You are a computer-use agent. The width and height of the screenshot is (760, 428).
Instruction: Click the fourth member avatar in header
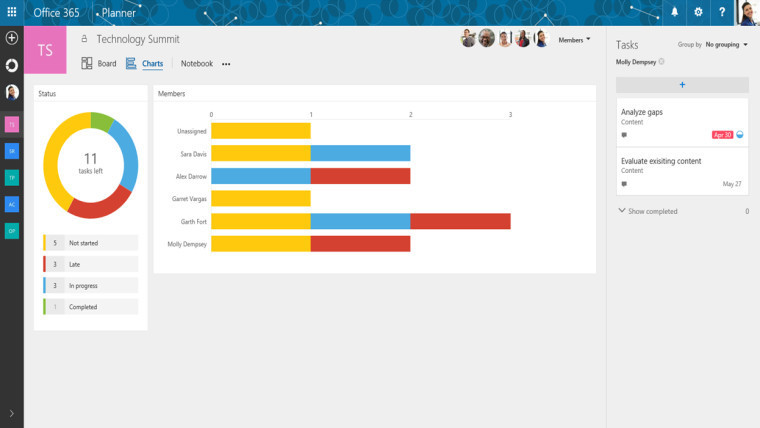click(x=522, y=38)
